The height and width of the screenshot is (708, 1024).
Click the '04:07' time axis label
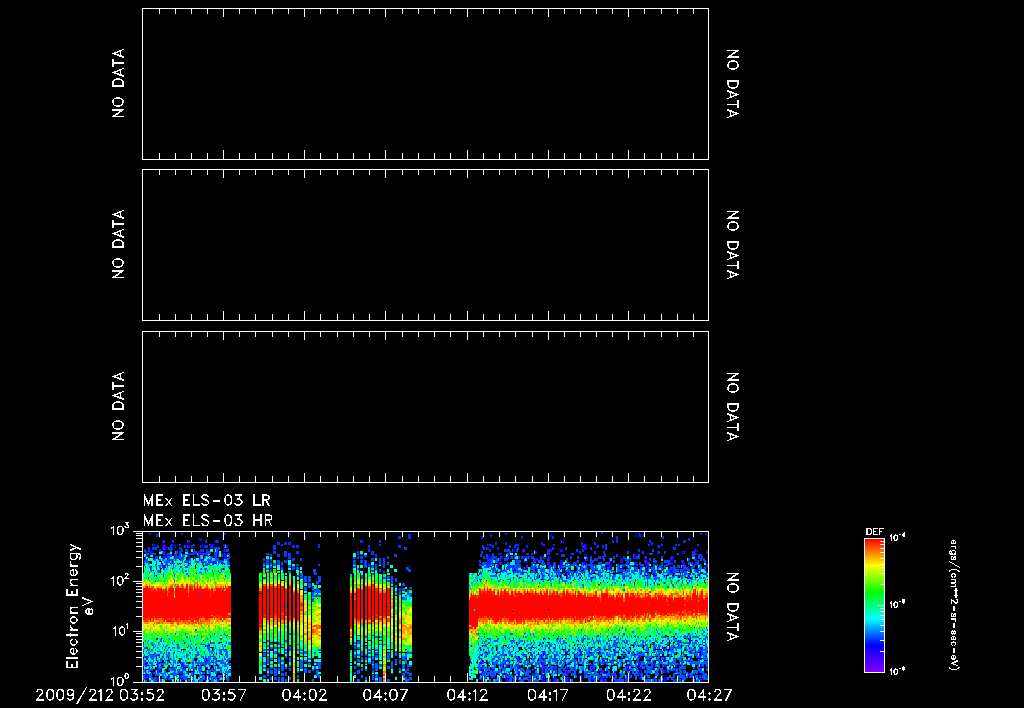(386, 695)
